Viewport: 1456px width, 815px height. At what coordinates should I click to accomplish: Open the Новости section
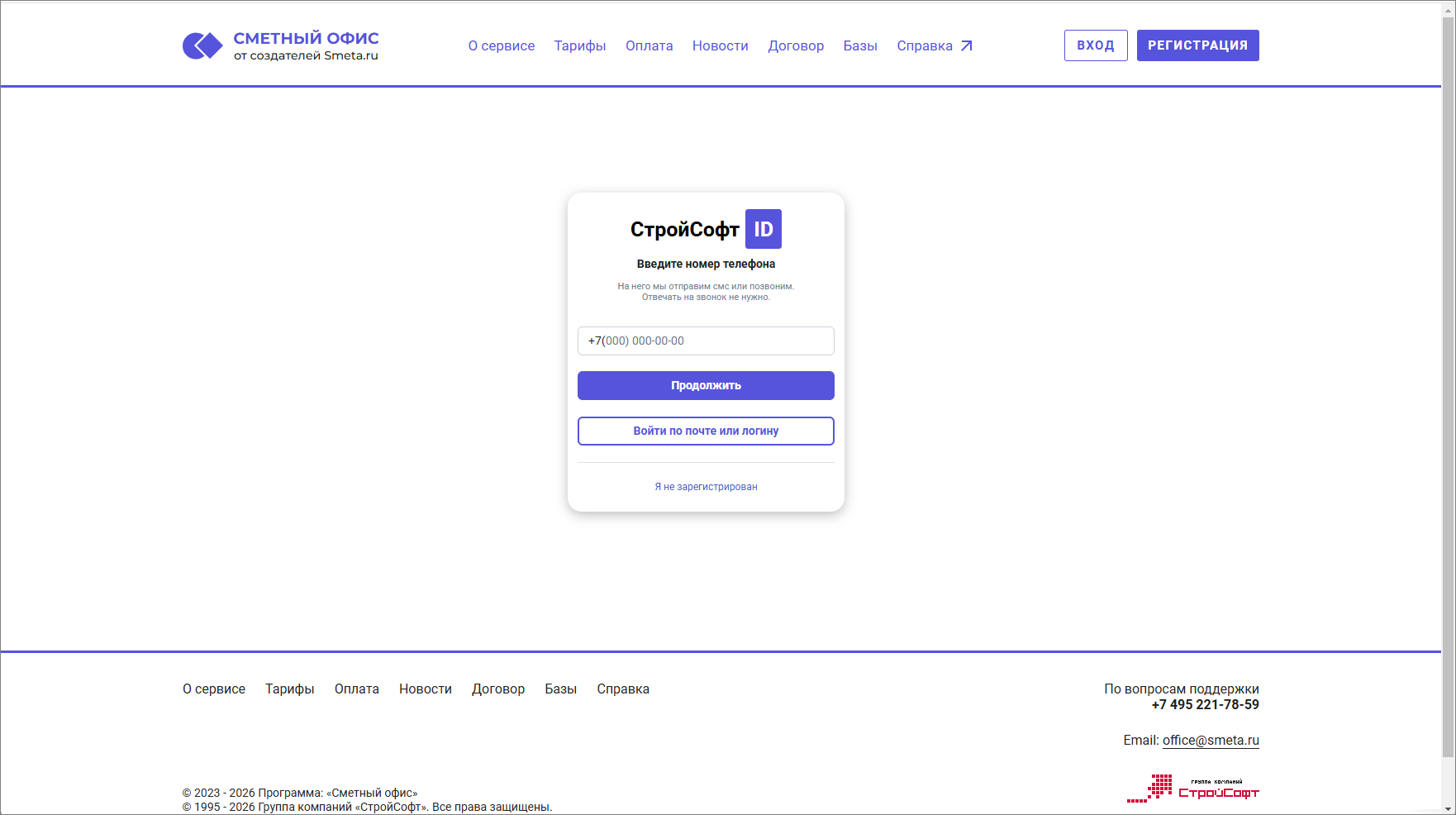point(720,45)
